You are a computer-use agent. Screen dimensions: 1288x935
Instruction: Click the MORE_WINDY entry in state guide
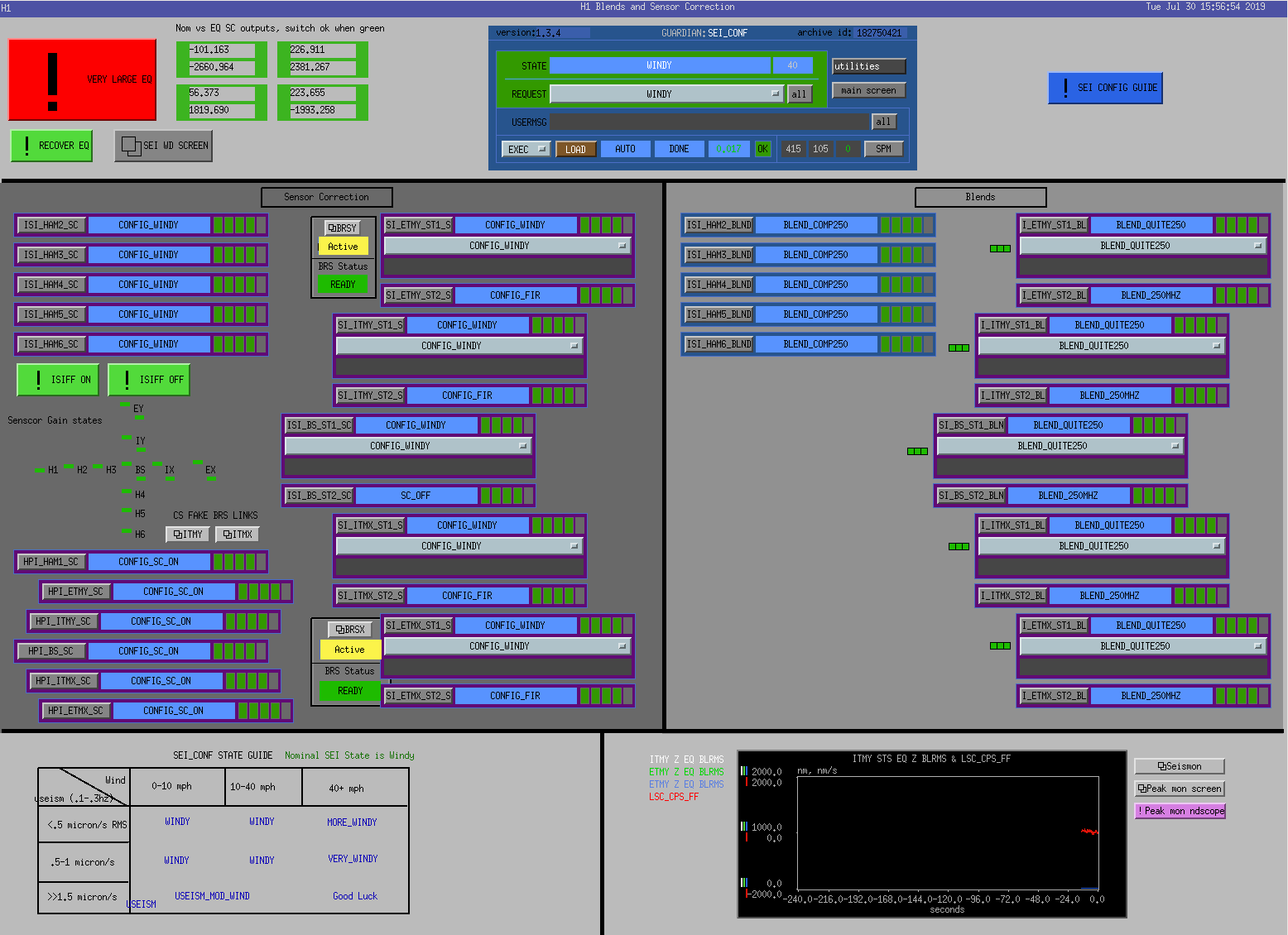(353, 822)
